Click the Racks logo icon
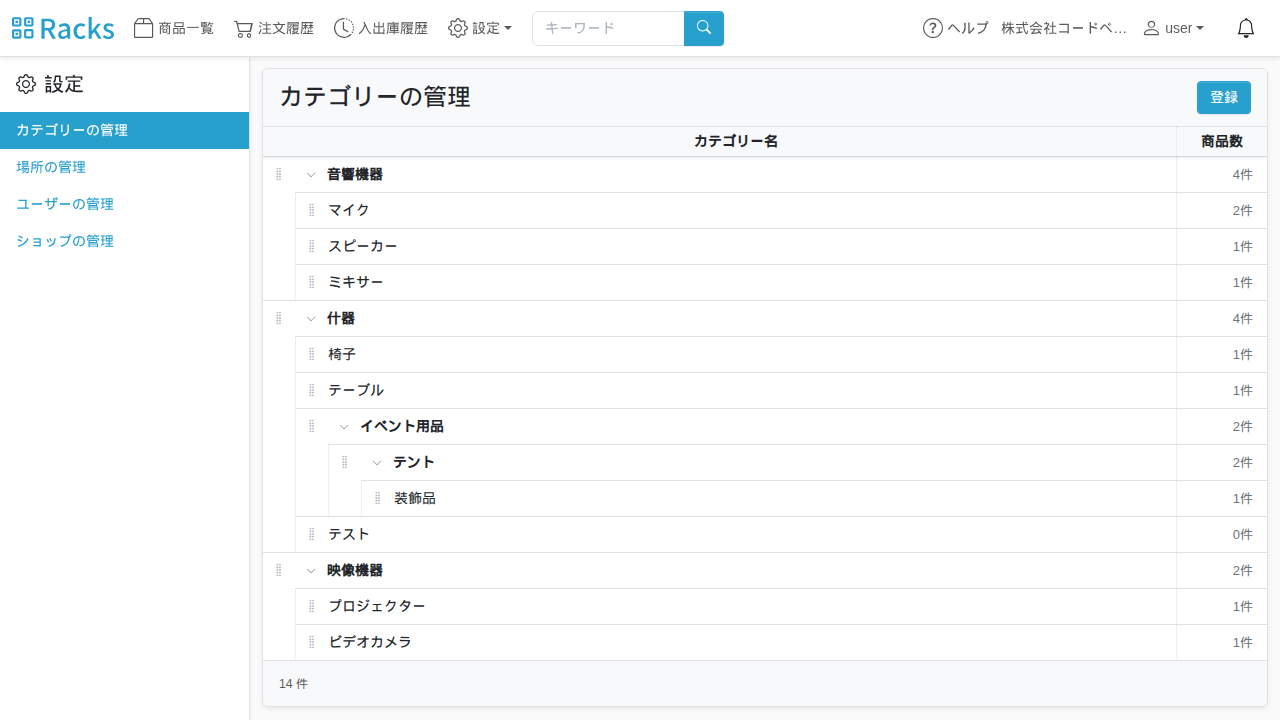 click(23, 28)
